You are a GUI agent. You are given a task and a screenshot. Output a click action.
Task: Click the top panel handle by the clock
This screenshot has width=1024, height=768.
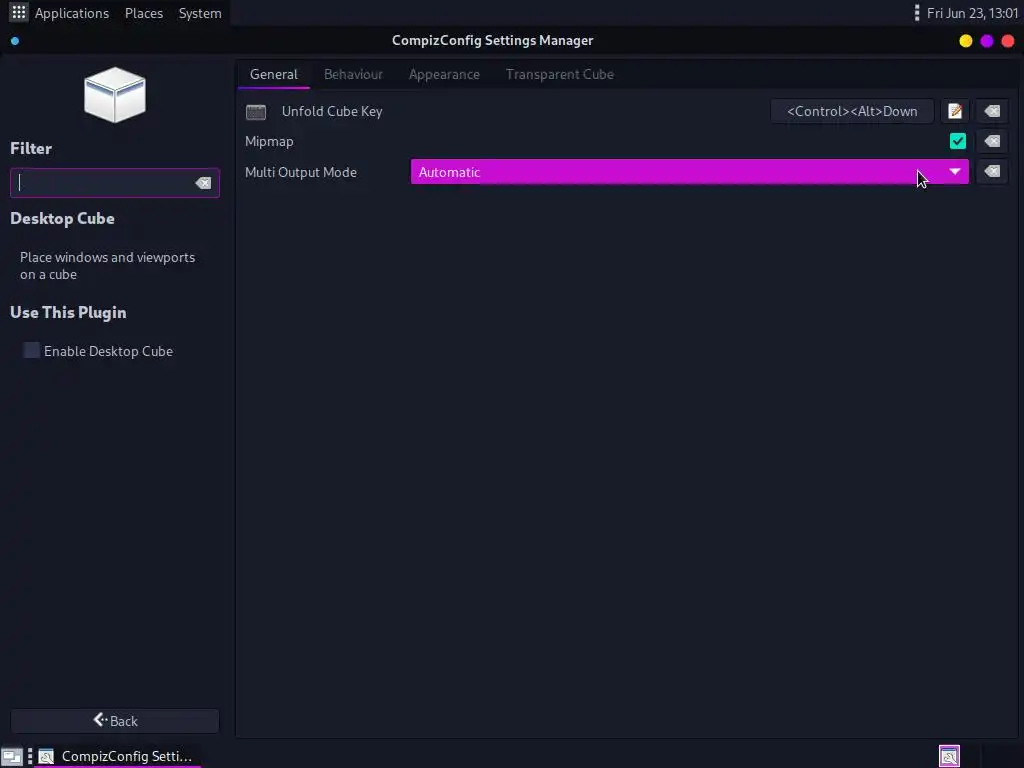pyautogui.click(x=917, y=12)
